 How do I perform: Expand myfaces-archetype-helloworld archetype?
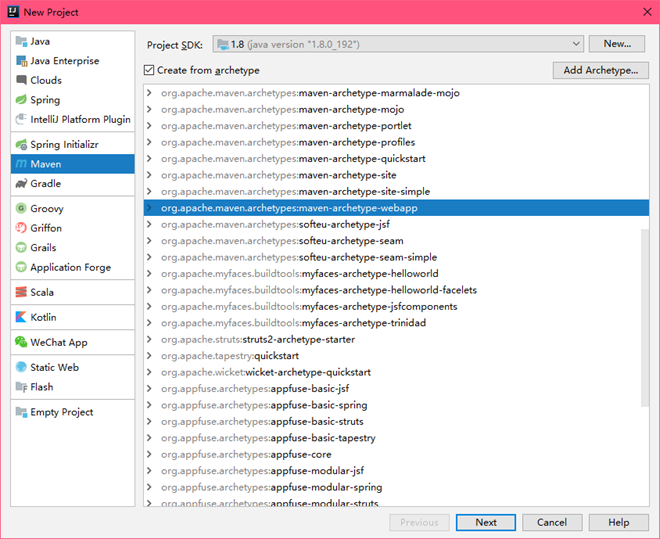(x=149, y=273)
